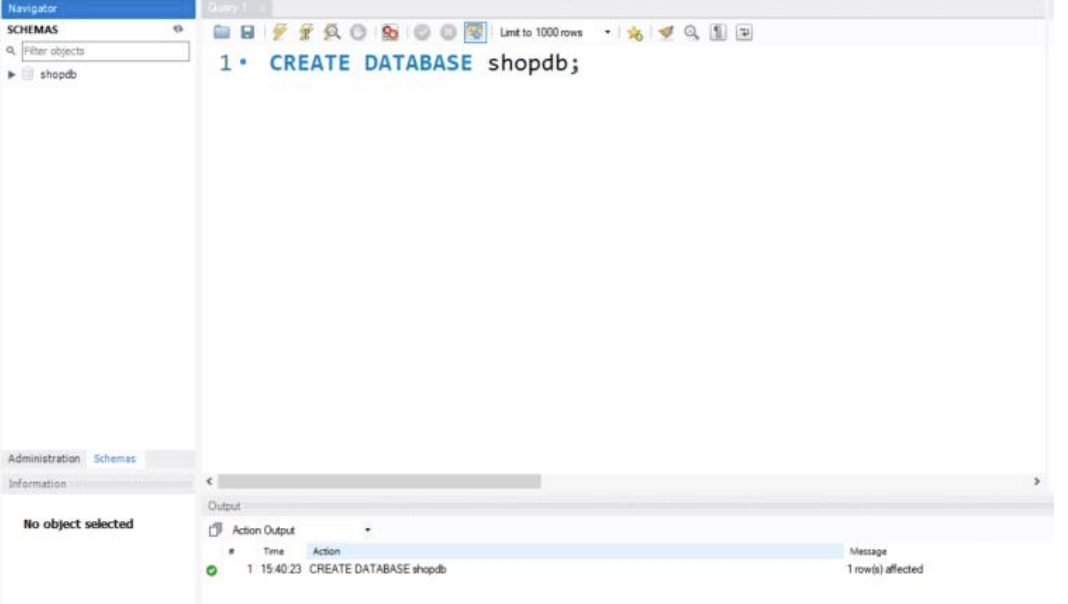The image size is (1068, 604).
Task: Save the script to a file
Action: click(247, 32)
